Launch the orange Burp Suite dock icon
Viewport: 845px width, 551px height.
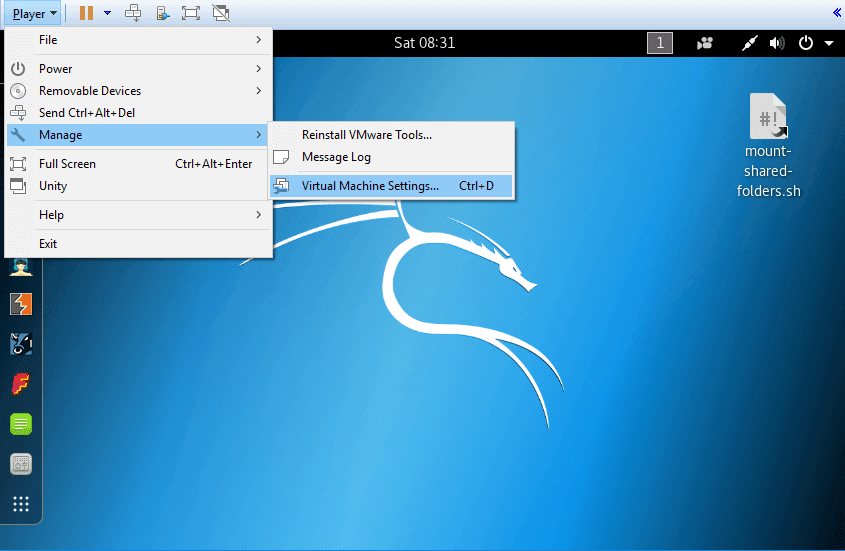[x=21, y=304]
